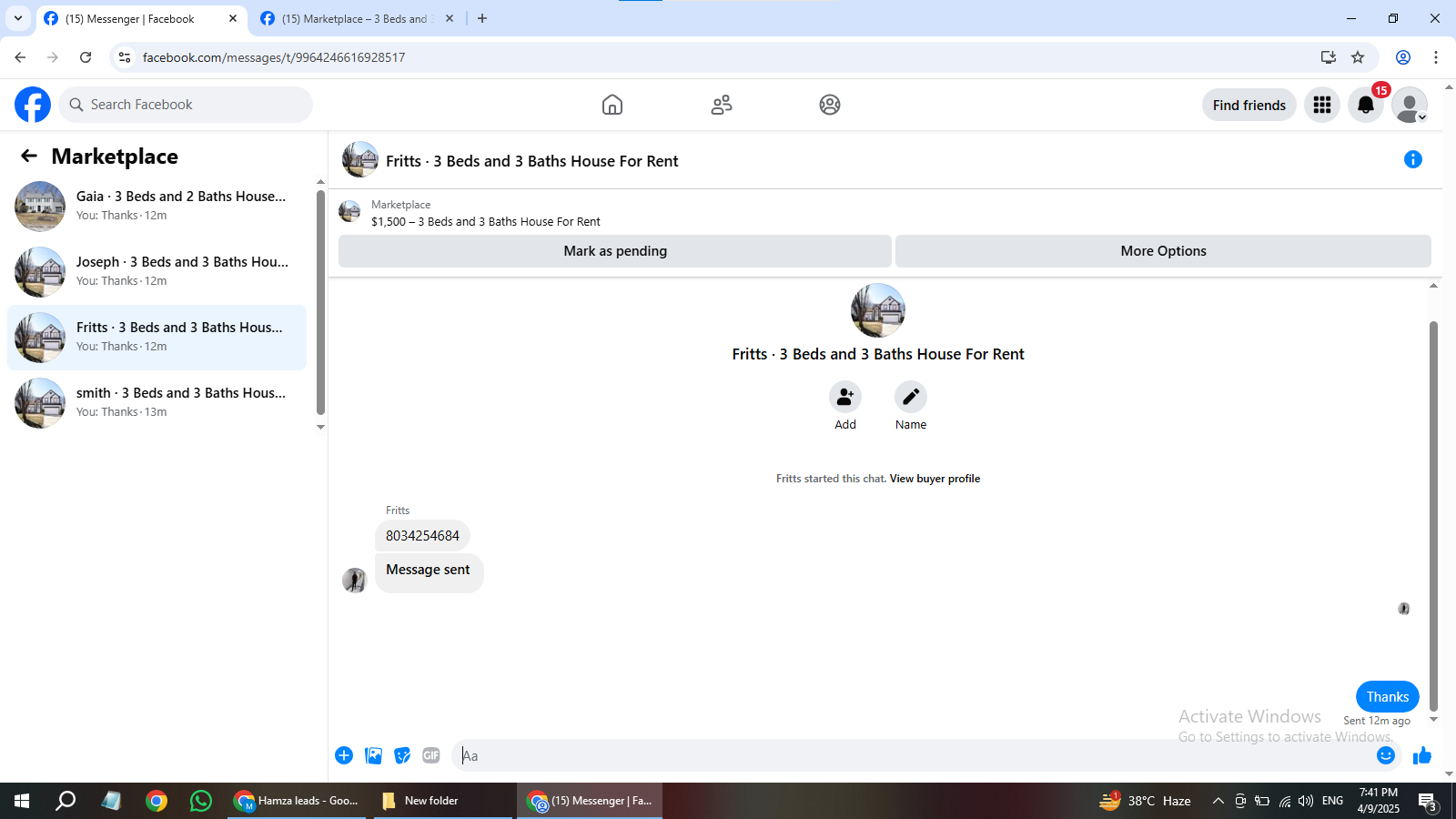Click the conversation information icon

pos(1413,160)
